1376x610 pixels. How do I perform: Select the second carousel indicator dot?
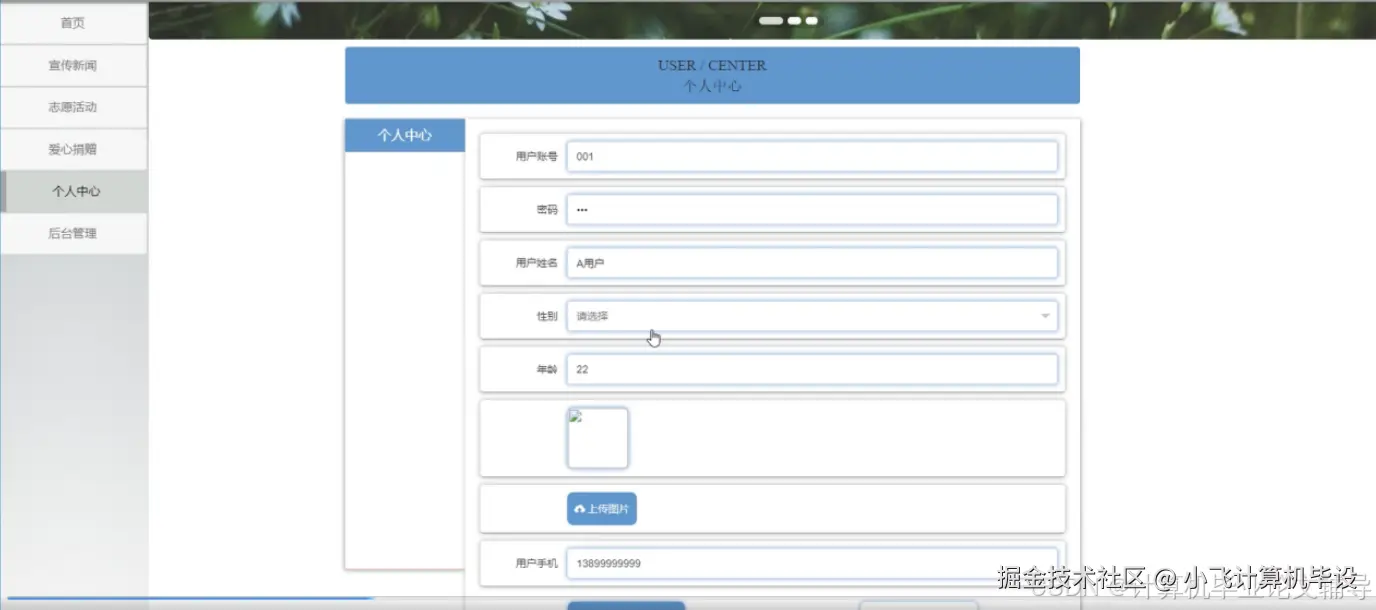[794, 20]
